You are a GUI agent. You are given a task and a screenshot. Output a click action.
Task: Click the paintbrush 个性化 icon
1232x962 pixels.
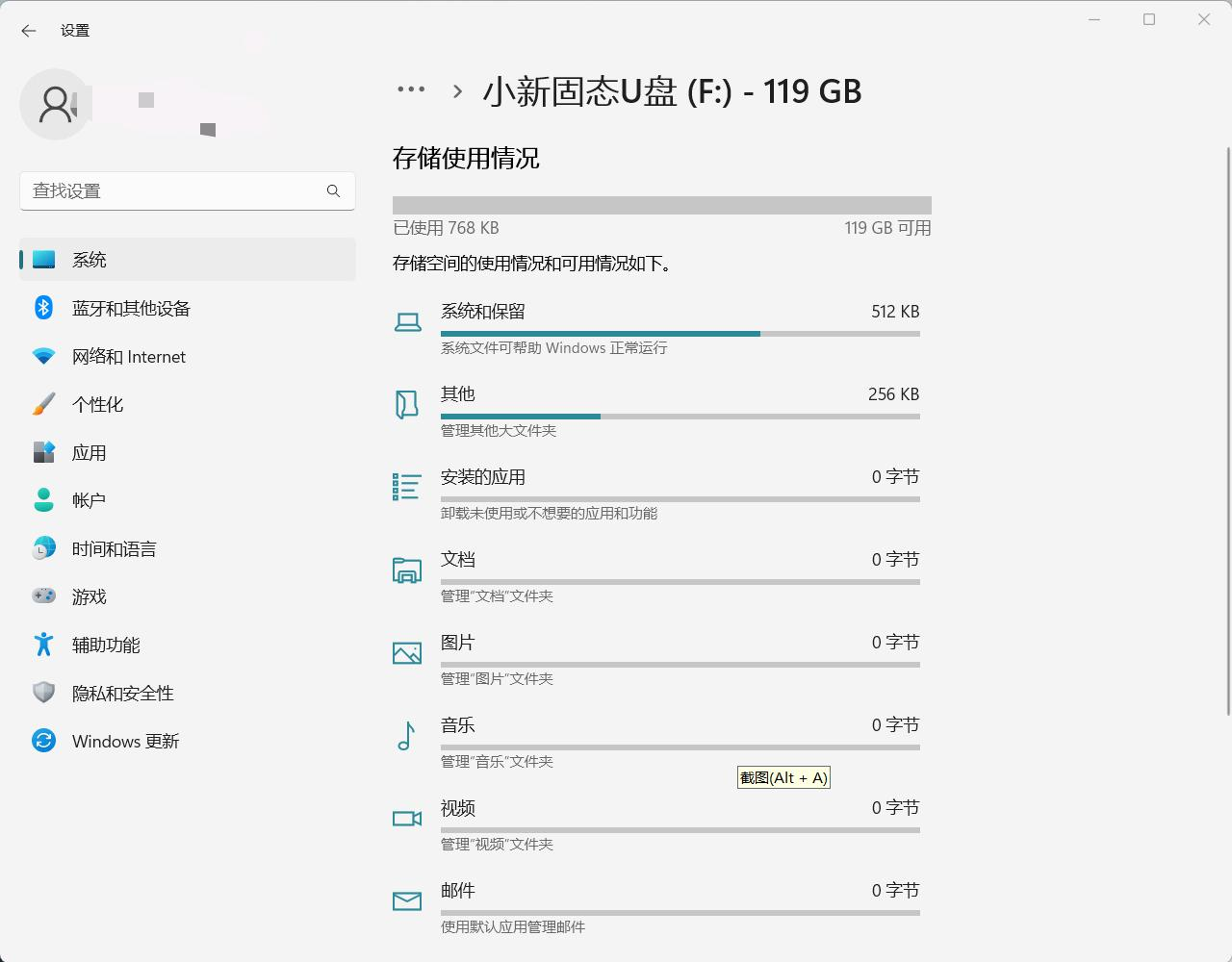(x=44, y=404)
